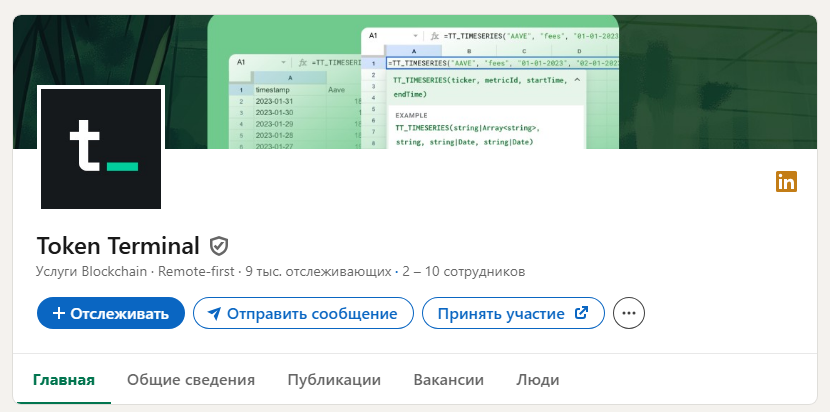Viewport: 830px width, 412px height.
Task: Click the Token Terminal company logo
Action: pyautogui.click(x=101, y=148)
